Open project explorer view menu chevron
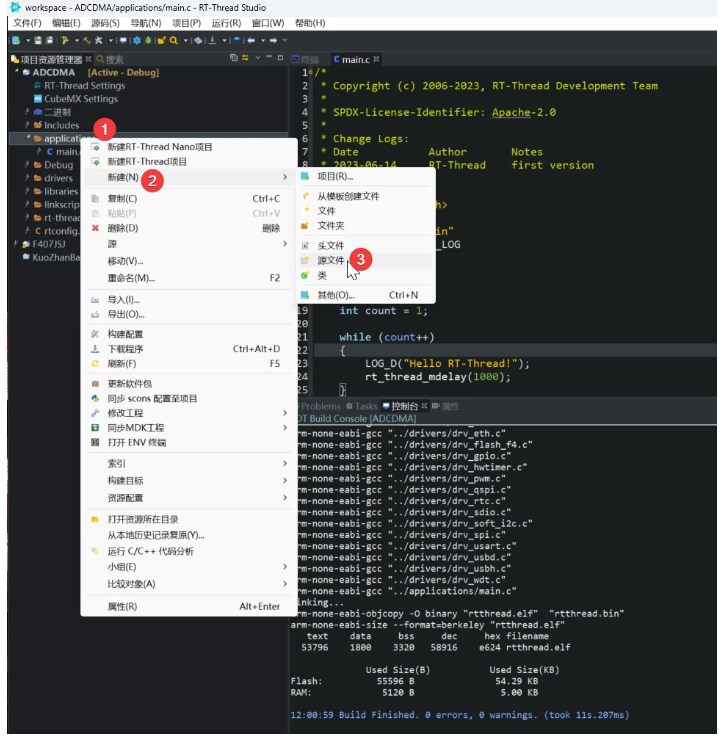This screenshot has height=739, width=719. point(258,57)
